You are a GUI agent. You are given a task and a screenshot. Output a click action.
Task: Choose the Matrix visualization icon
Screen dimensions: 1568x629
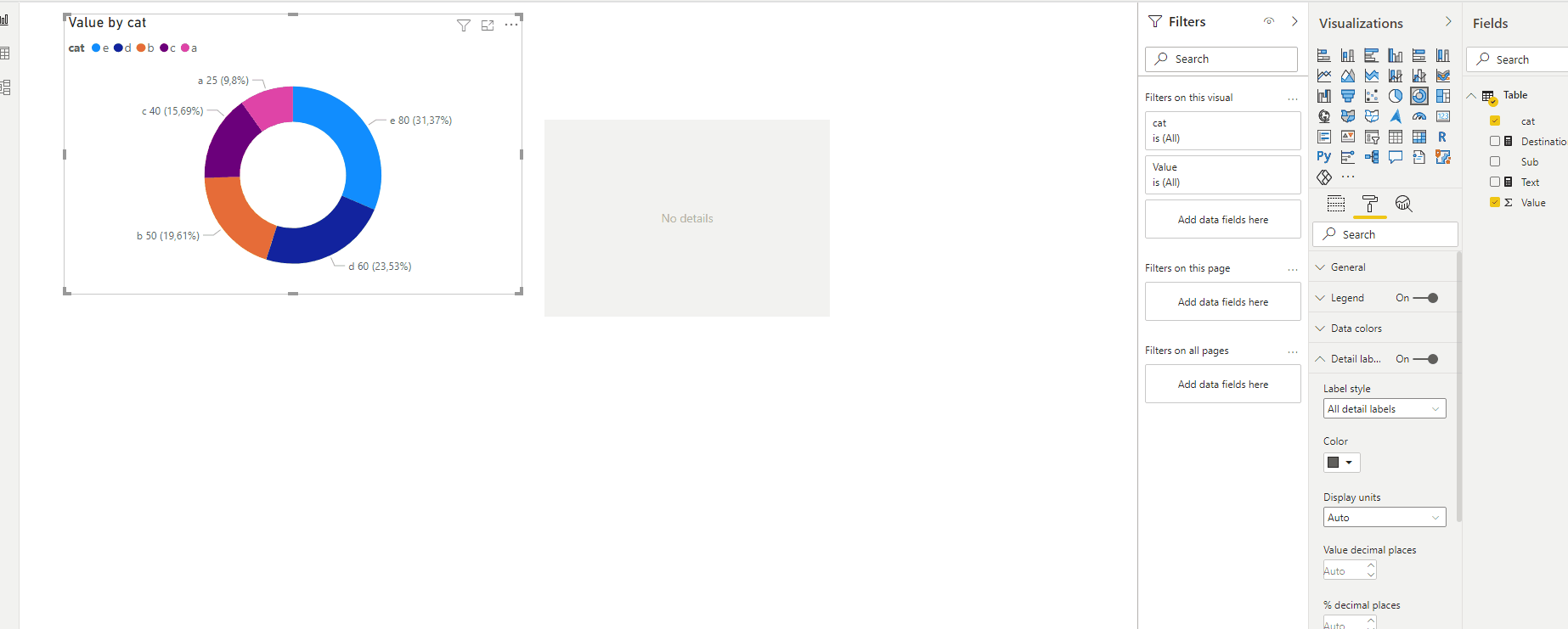[1419, 137]
